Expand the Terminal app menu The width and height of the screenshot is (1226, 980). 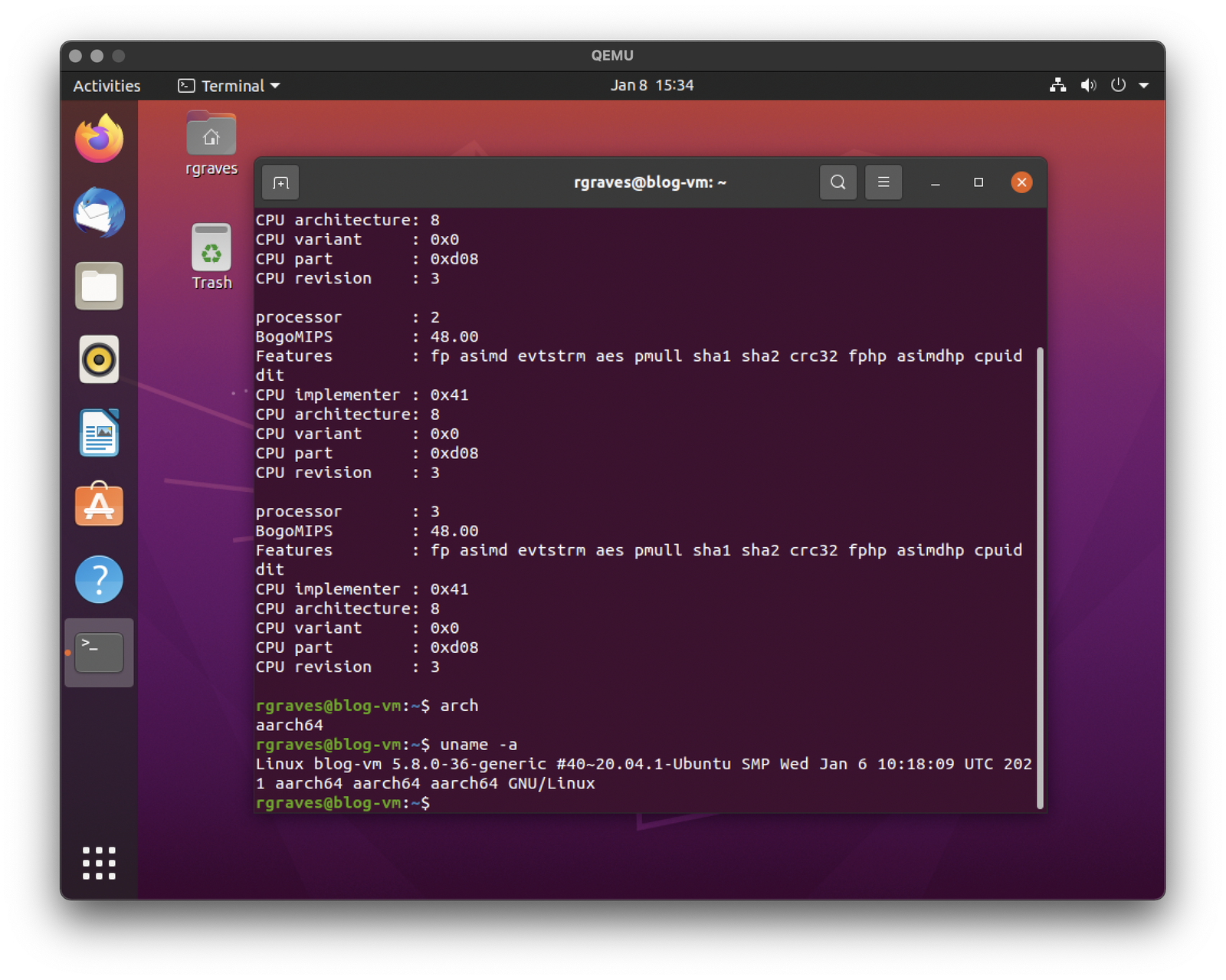click(x=229, y=86)
